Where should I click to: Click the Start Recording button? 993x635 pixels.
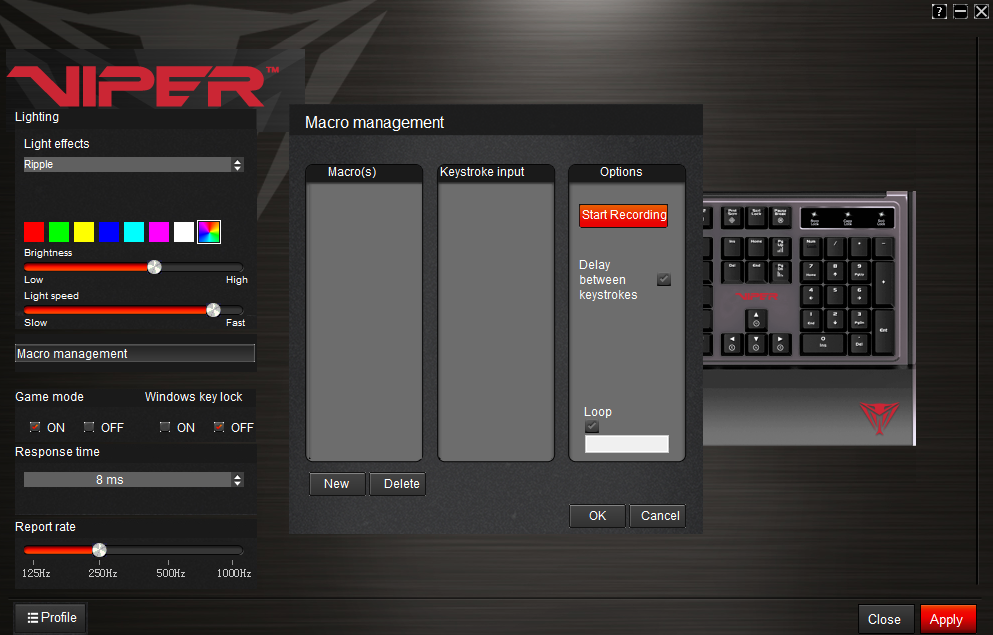[x=623, y=216]
